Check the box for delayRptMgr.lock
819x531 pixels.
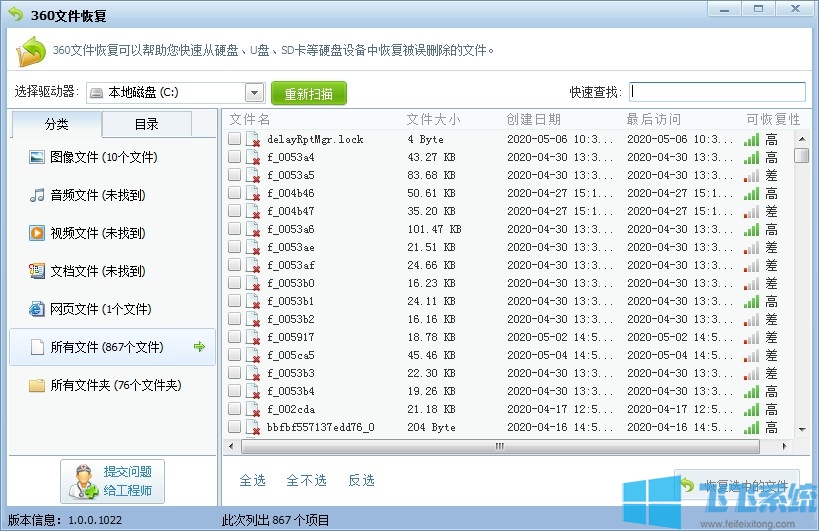click(x=235, y=138)
